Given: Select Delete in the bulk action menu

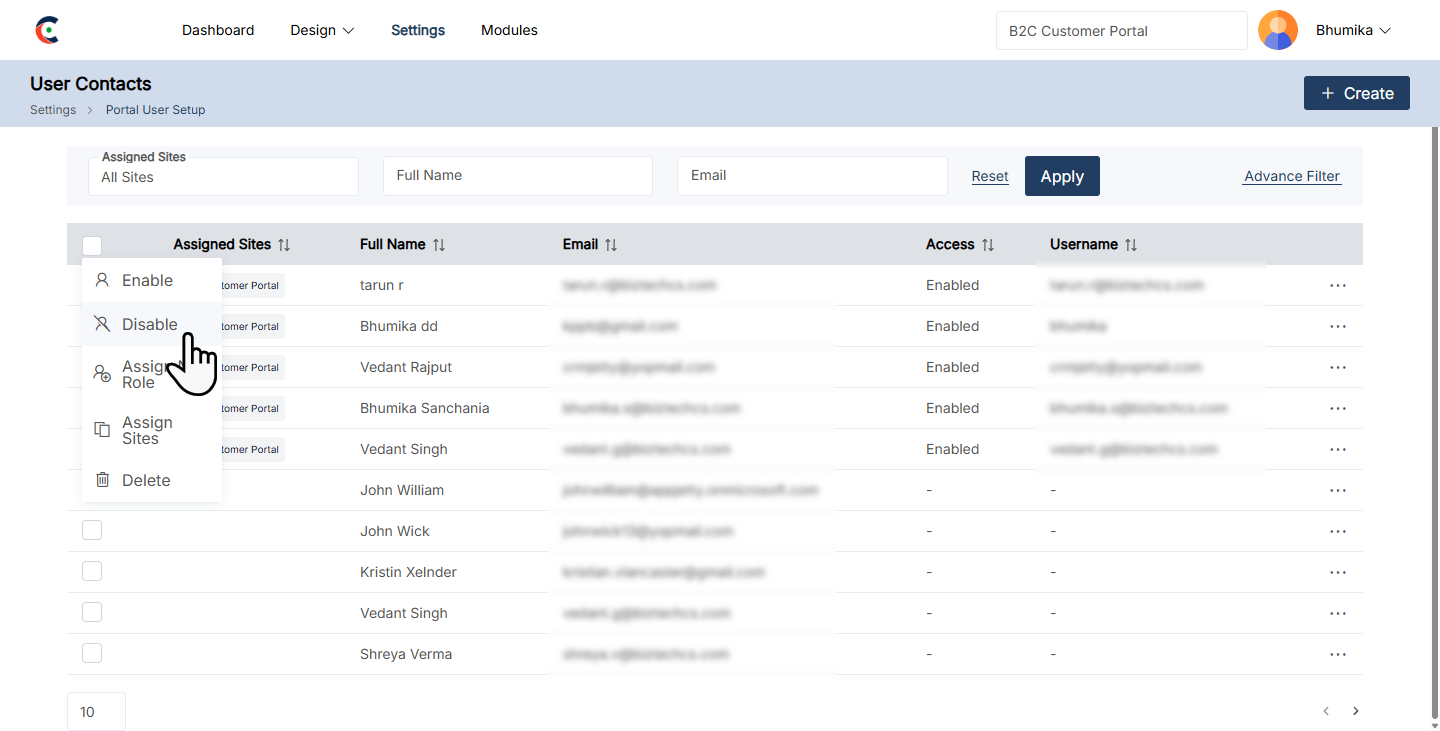Looking at the screenshot, I should [146, 480].
